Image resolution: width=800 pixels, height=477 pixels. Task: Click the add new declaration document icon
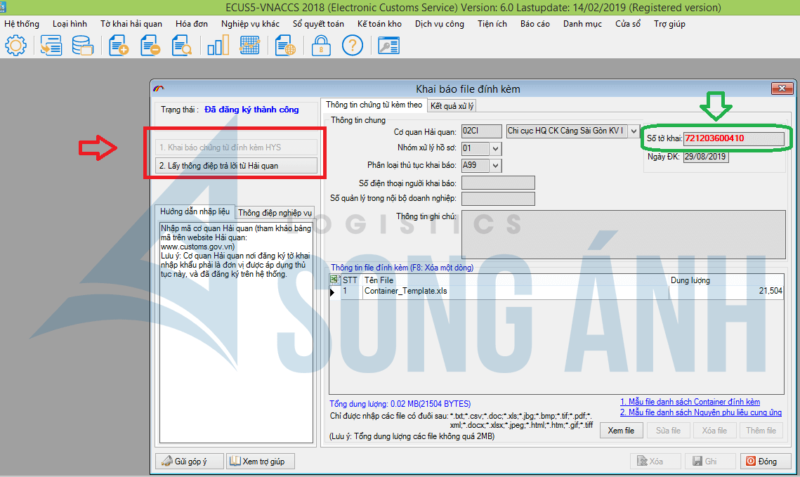[x=119, y=45]
